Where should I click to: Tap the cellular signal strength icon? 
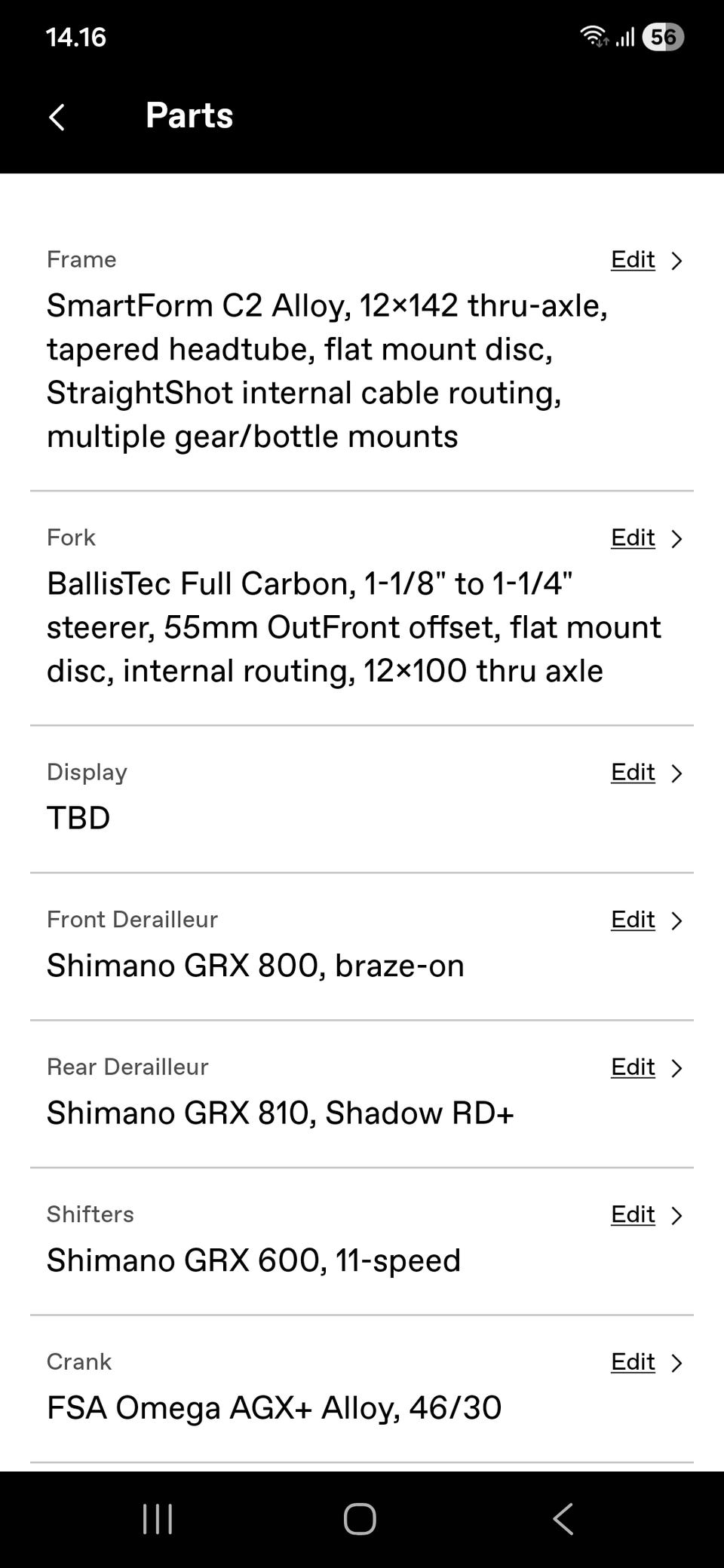(x=624, y=37)
